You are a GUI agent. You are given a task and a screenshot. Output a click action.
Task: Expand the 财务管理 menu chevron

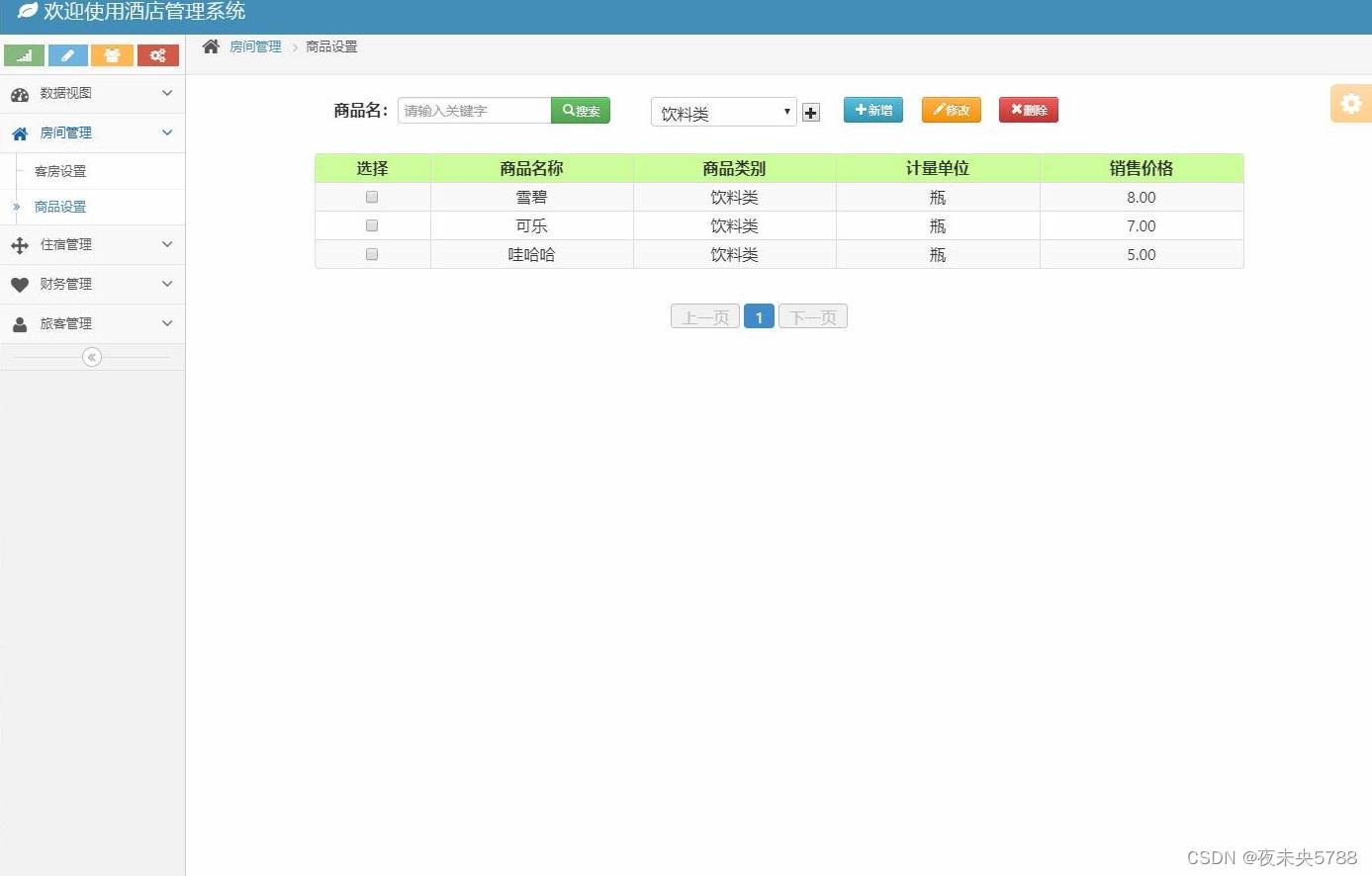click(x=167, y=284)
